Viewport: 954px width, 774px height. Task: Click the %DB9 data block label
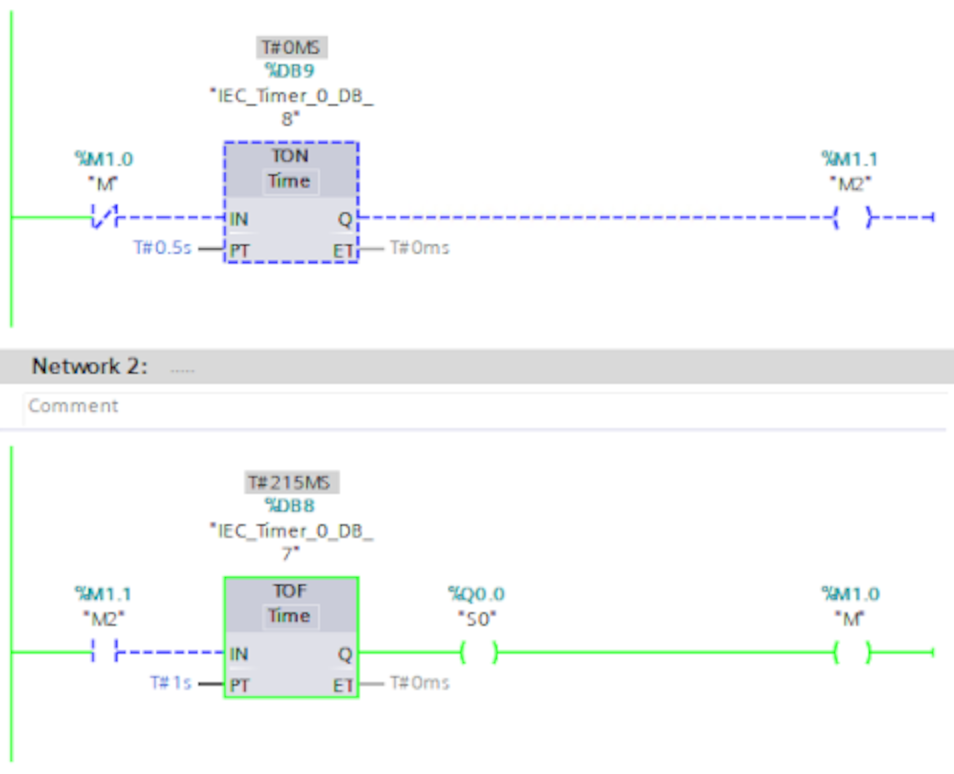click(290, 71)
